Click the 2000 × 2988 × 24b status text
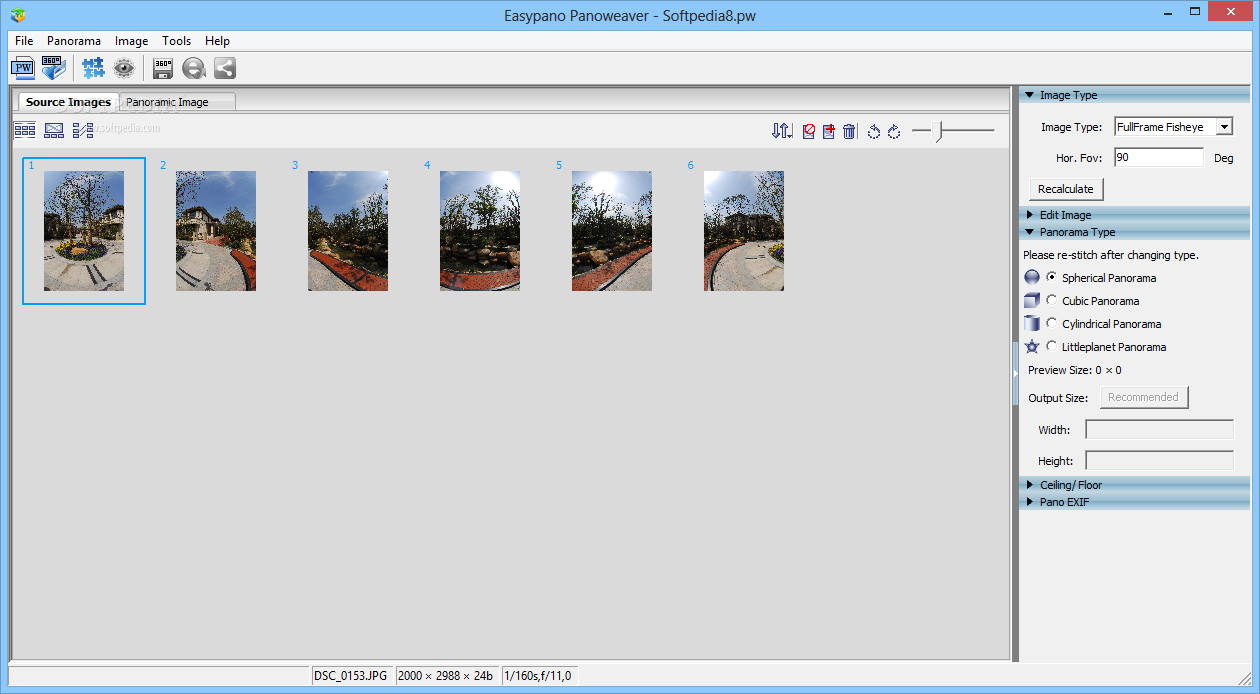This screenshot has width=1260, height=694. (x=446, y=676)
